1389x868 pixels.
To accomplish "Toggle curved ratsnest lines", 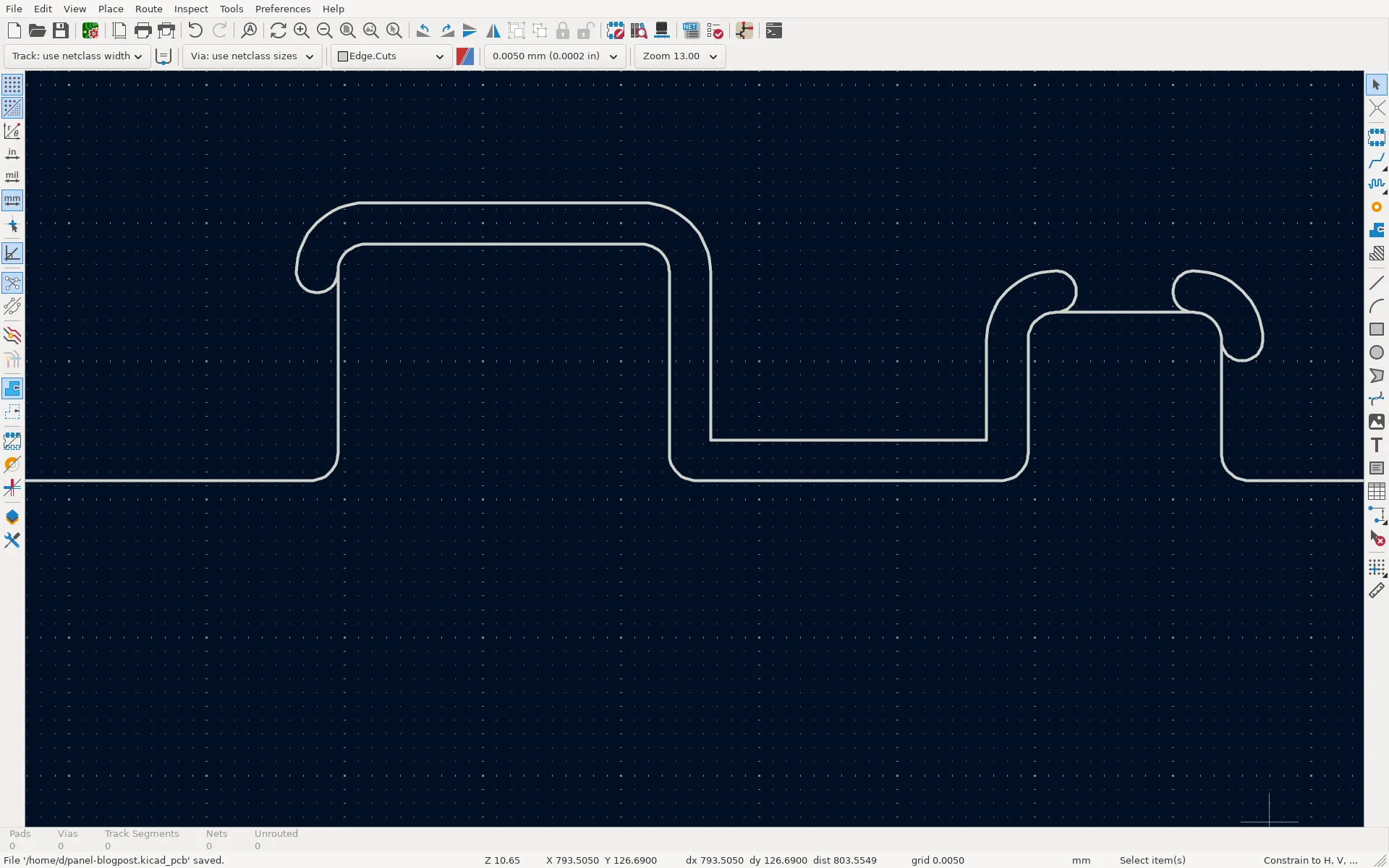I will [x=12, y=306].
